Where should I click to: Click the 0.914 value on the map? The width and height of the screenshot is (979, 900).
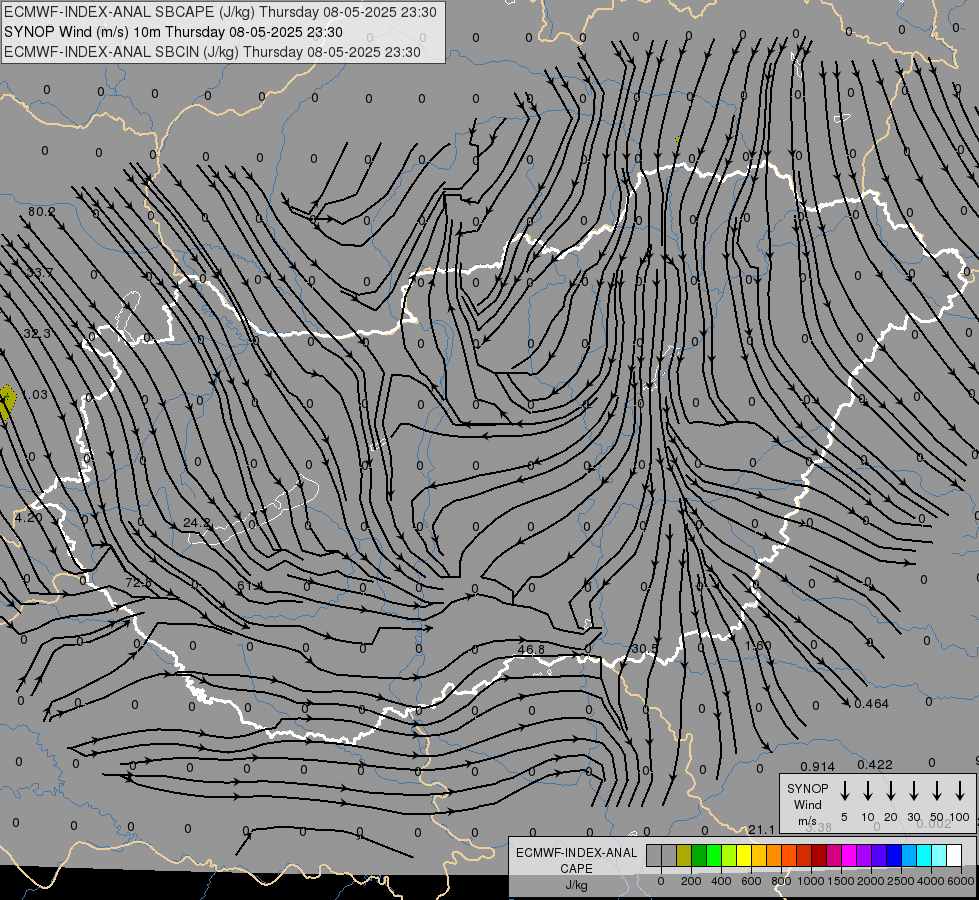click(818, 766)
